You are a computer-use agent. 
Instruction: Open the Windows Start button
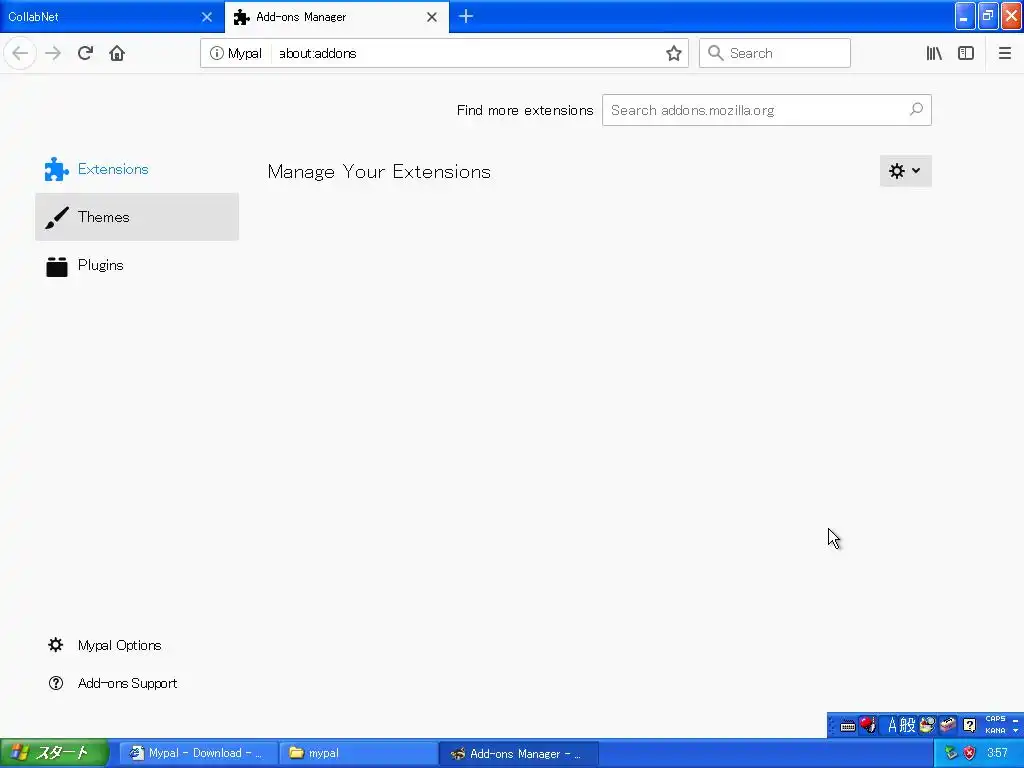pos(54,753)
